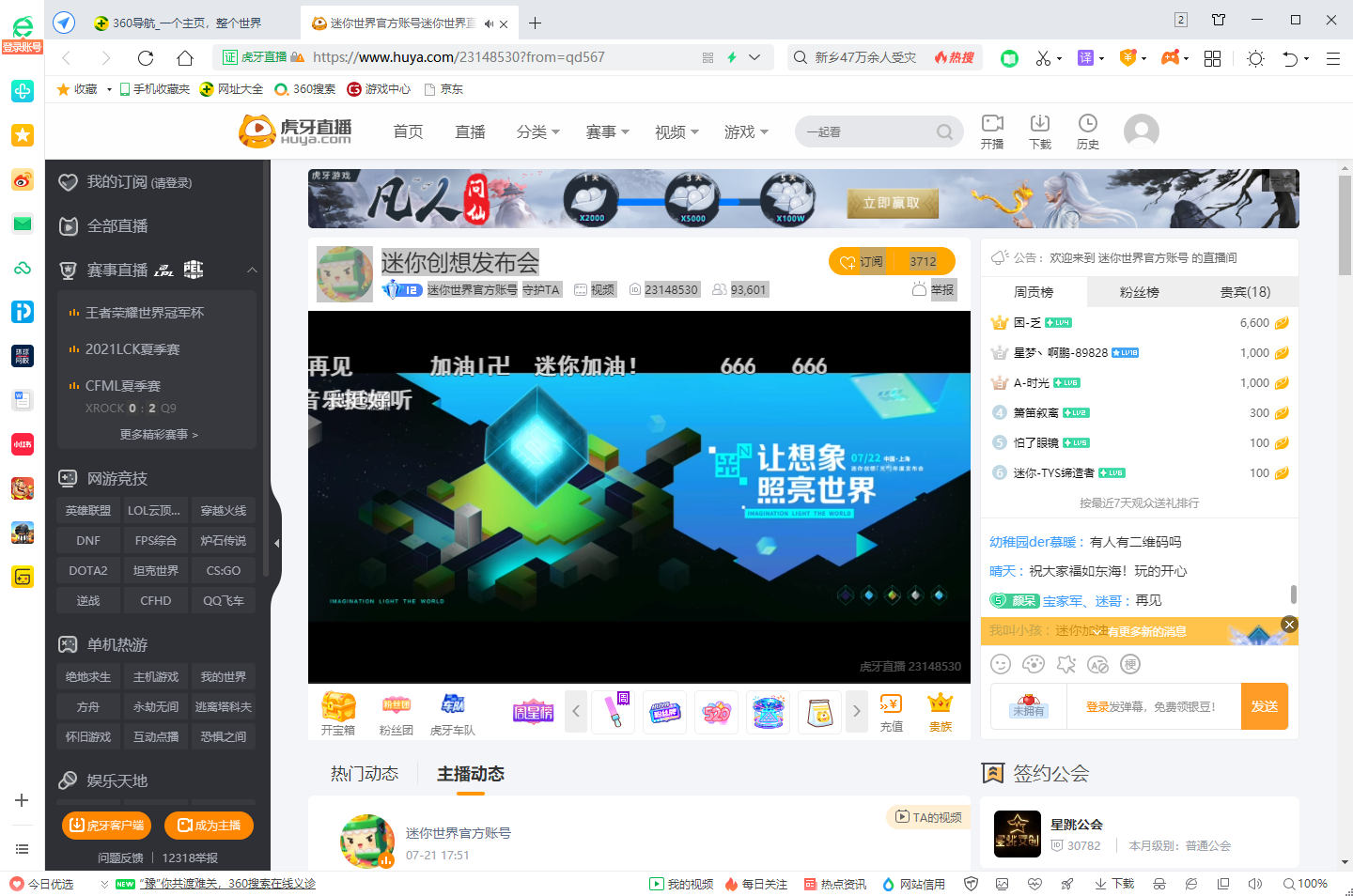Screen dimensions: 1353x896
Task: Collapse the 赛事直播 section chevron
Action: (252, 270)
